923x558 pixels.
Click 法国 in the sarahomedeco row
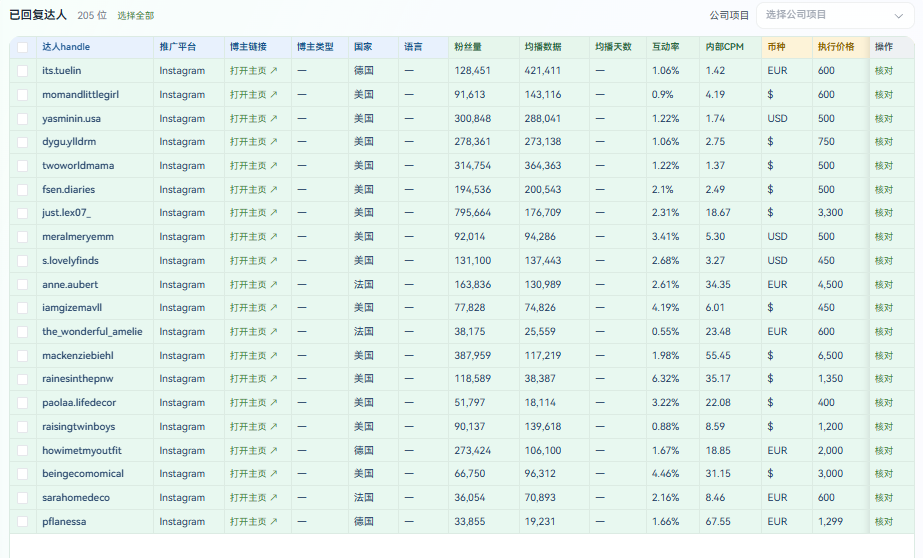pyautogui.click(x=363, y=497)
